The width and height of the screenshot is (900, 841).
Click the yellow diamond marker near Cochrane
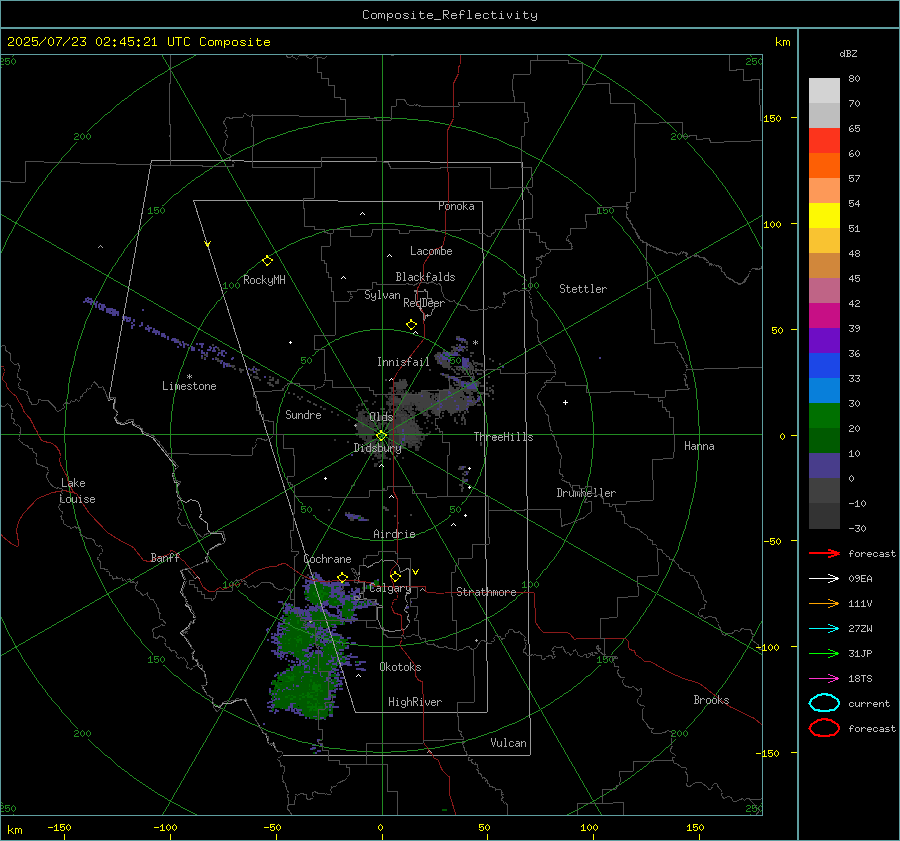pos(343,577)
